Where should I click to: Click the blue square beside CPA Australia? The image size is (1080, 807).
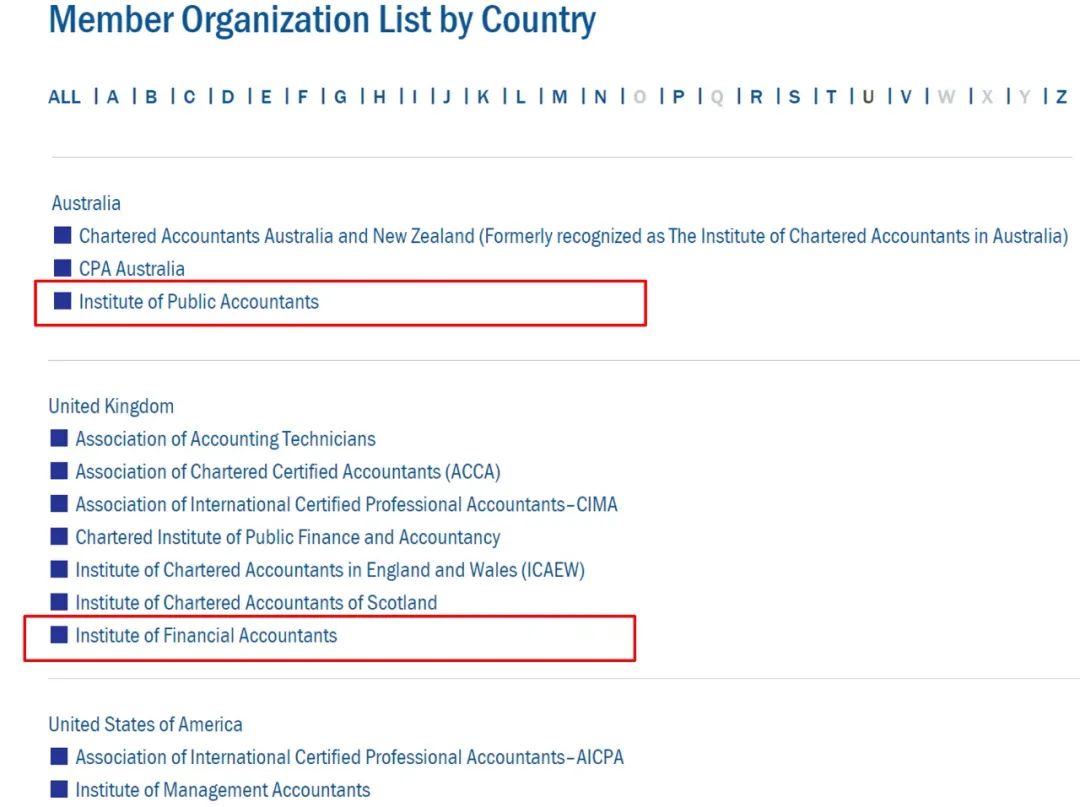pyautogui.click(x=63, y=268)
